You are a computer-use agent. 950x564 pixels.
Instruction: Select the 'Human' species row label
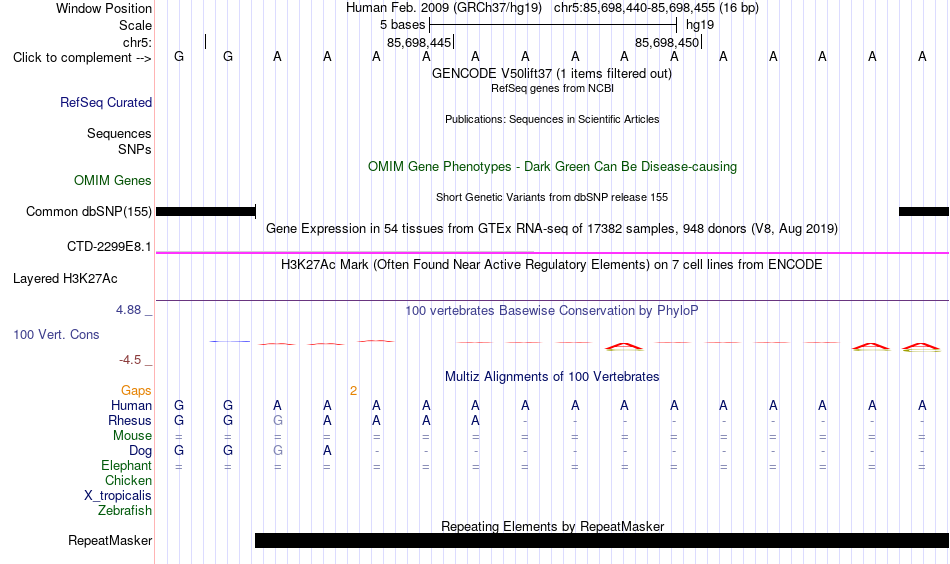131,405
